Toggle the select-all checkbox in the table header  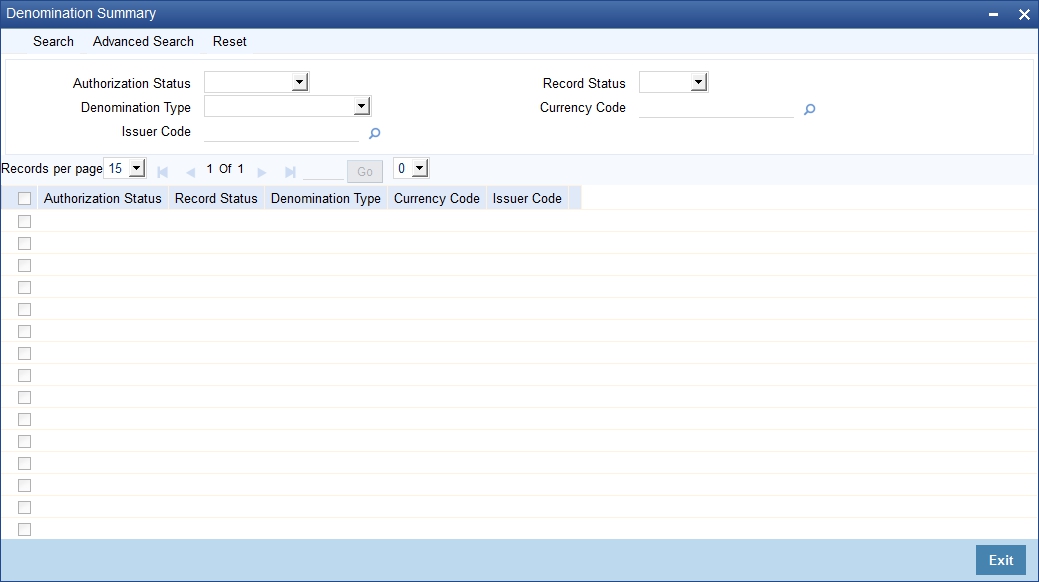coord(25,198)
